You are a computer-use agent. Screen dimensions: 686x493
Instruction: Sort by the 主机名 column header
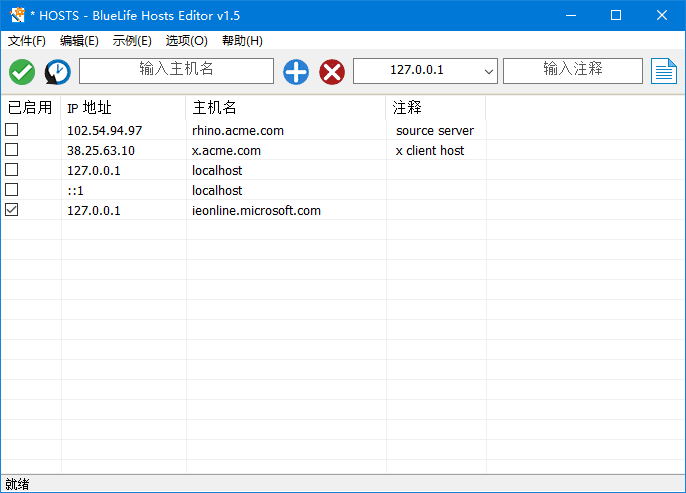point(285,107)
